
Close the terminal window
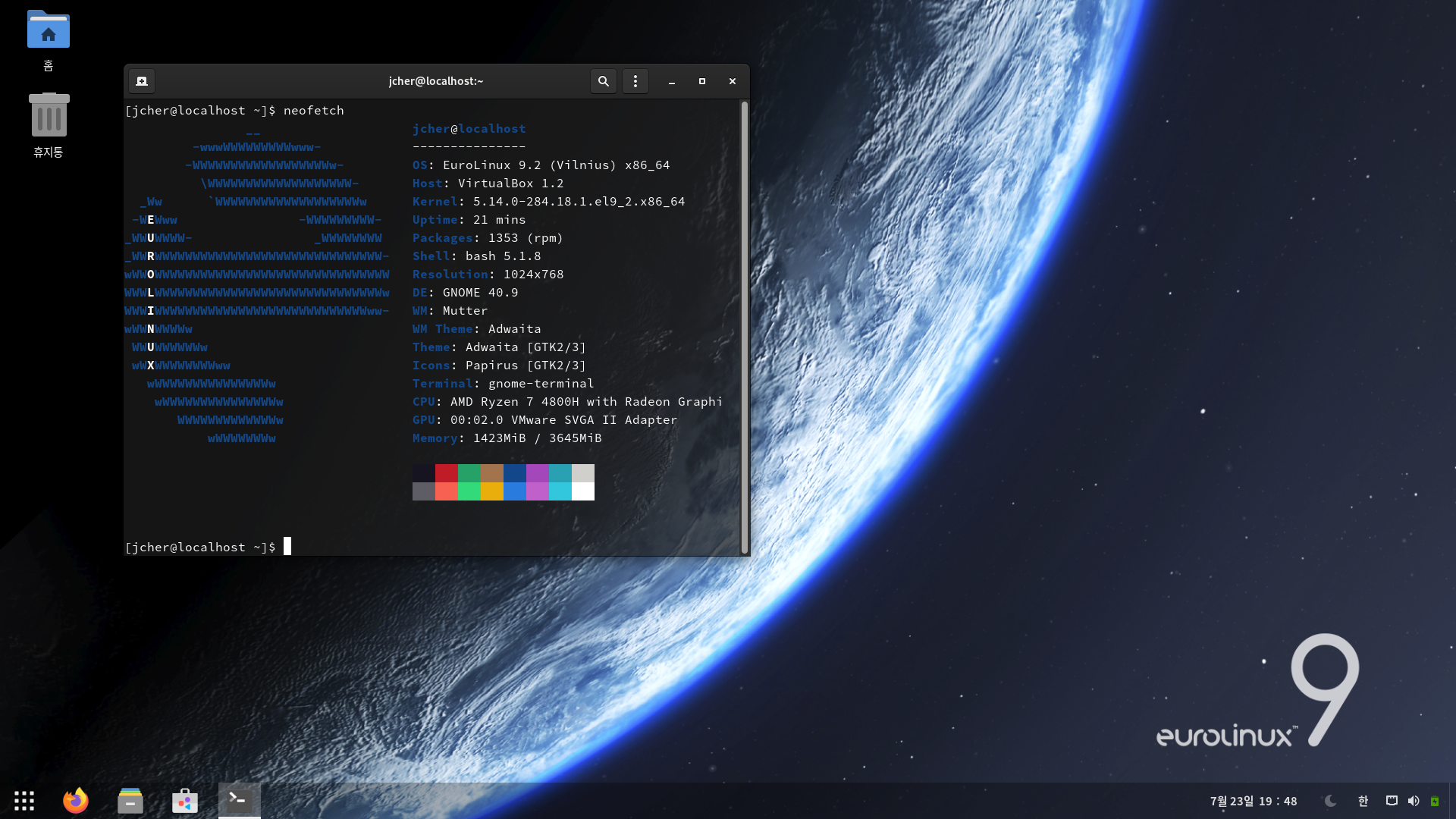point(733,81)
